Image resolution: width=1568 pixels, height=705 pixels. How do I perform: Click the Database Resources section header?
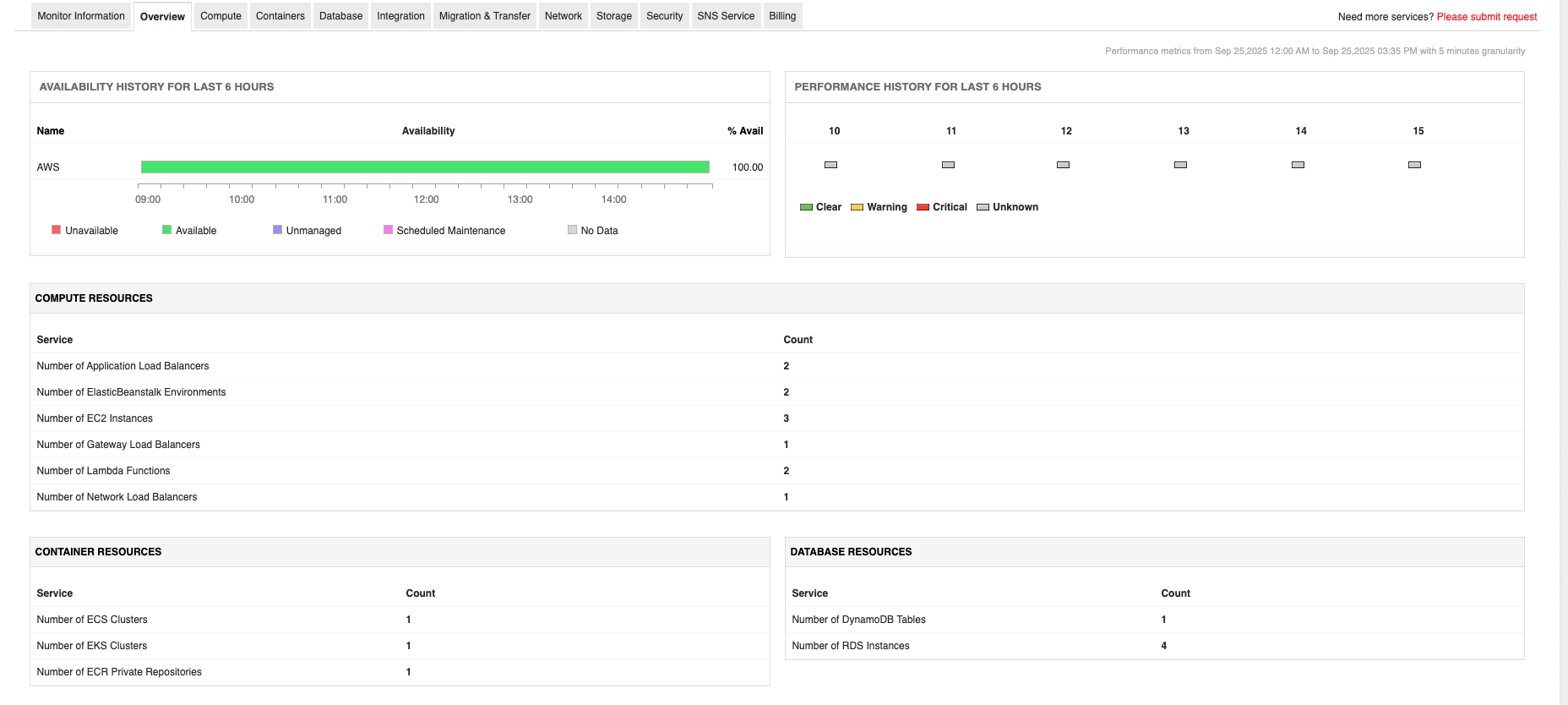(1155, 552)
